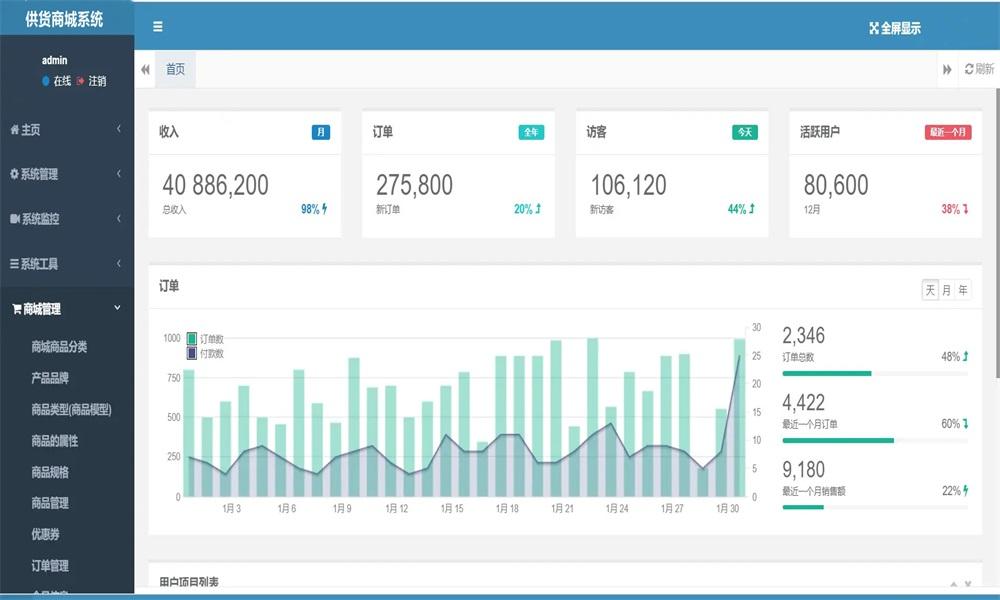
Task: Click the 20% up-arrow icon on 订单 card
Action: (x=538, y=209)
